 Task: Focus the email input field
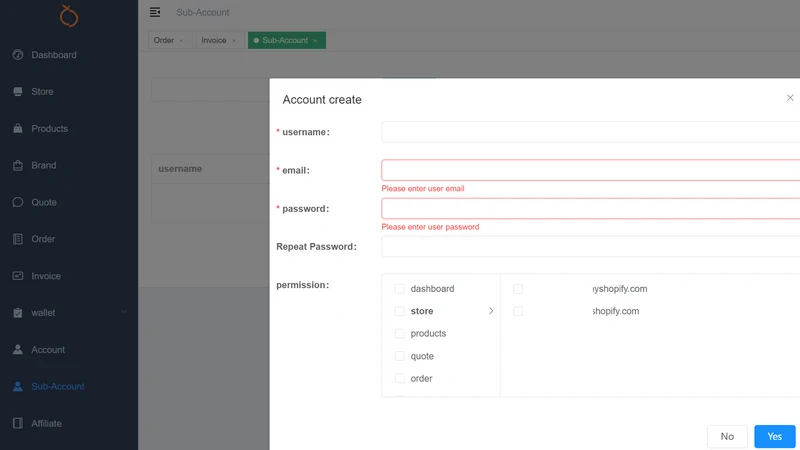tap(590, 170)
